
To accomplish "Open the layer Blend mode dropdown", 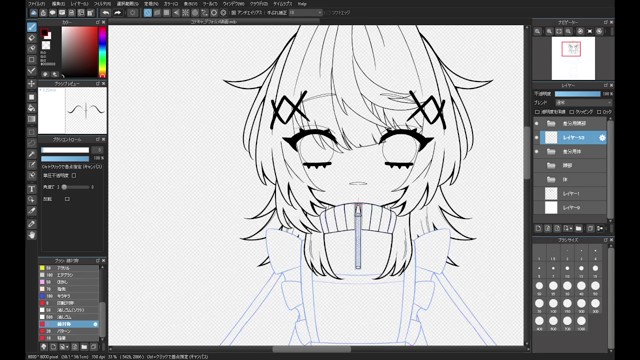I will click(x=583, y=102).
